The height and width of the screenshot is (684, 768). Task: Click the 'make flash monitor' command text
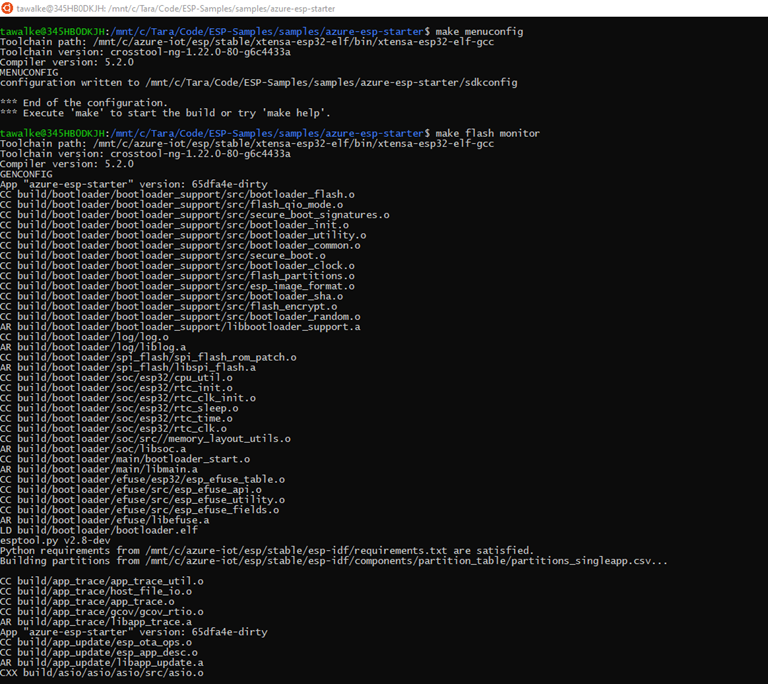(x=487, y=133)
